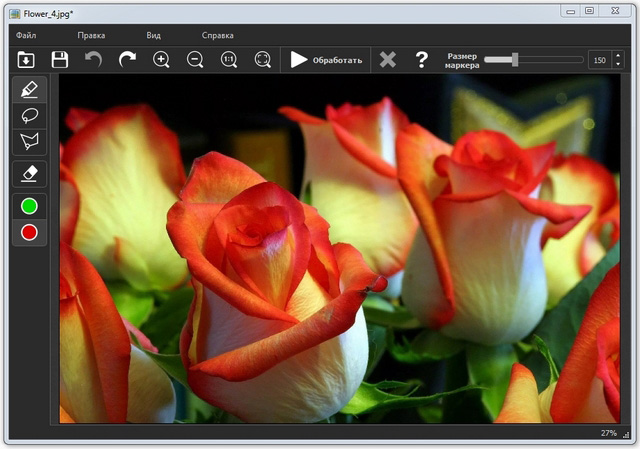Image resolution: width=640 pixels, height=449 pixels.
Task: Choose the red background marker color
Action: tap(29, 232)
